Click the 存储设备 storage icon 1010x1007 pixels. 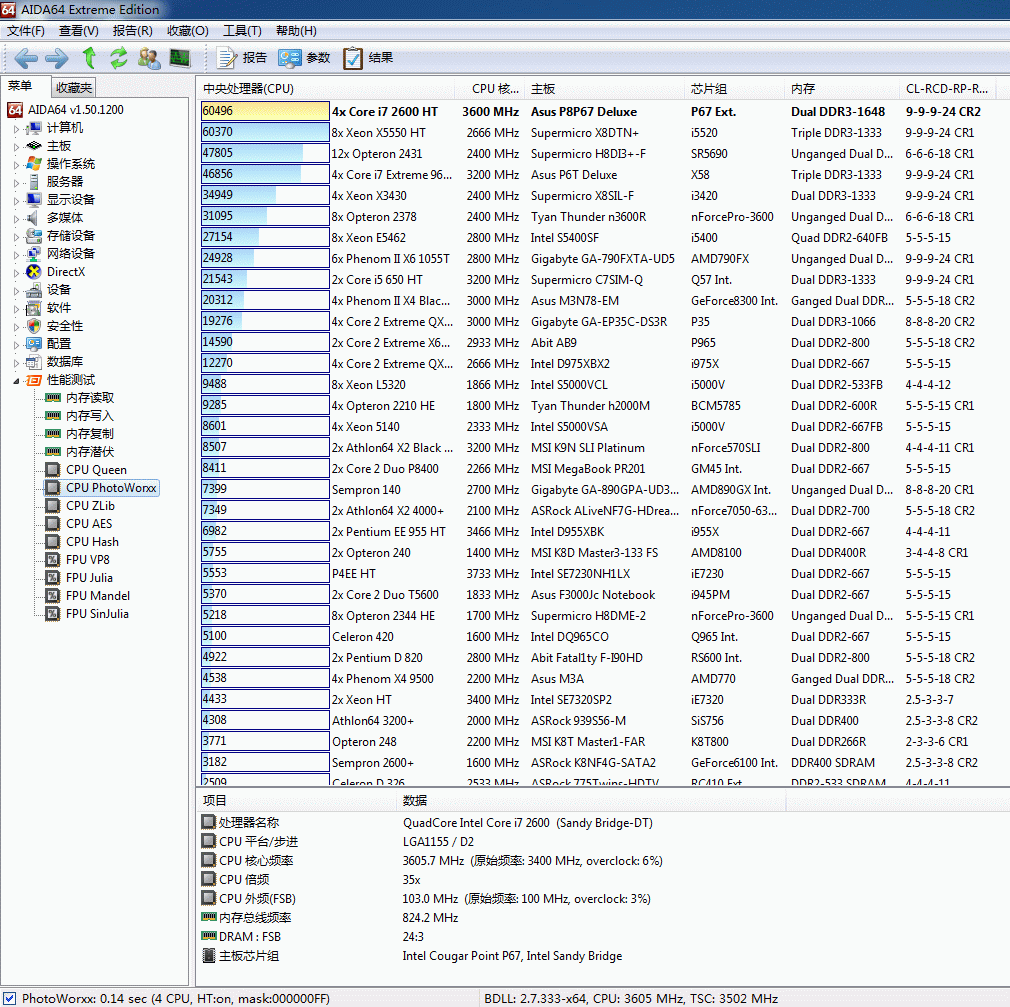(34, 236)
